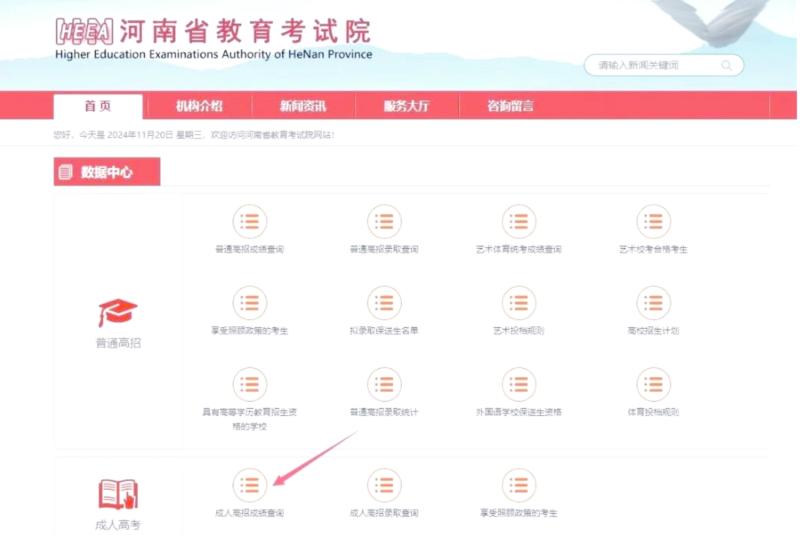Open 享受照顾政策的考生 icon in 普通高招 section

[x=249, y=303]
